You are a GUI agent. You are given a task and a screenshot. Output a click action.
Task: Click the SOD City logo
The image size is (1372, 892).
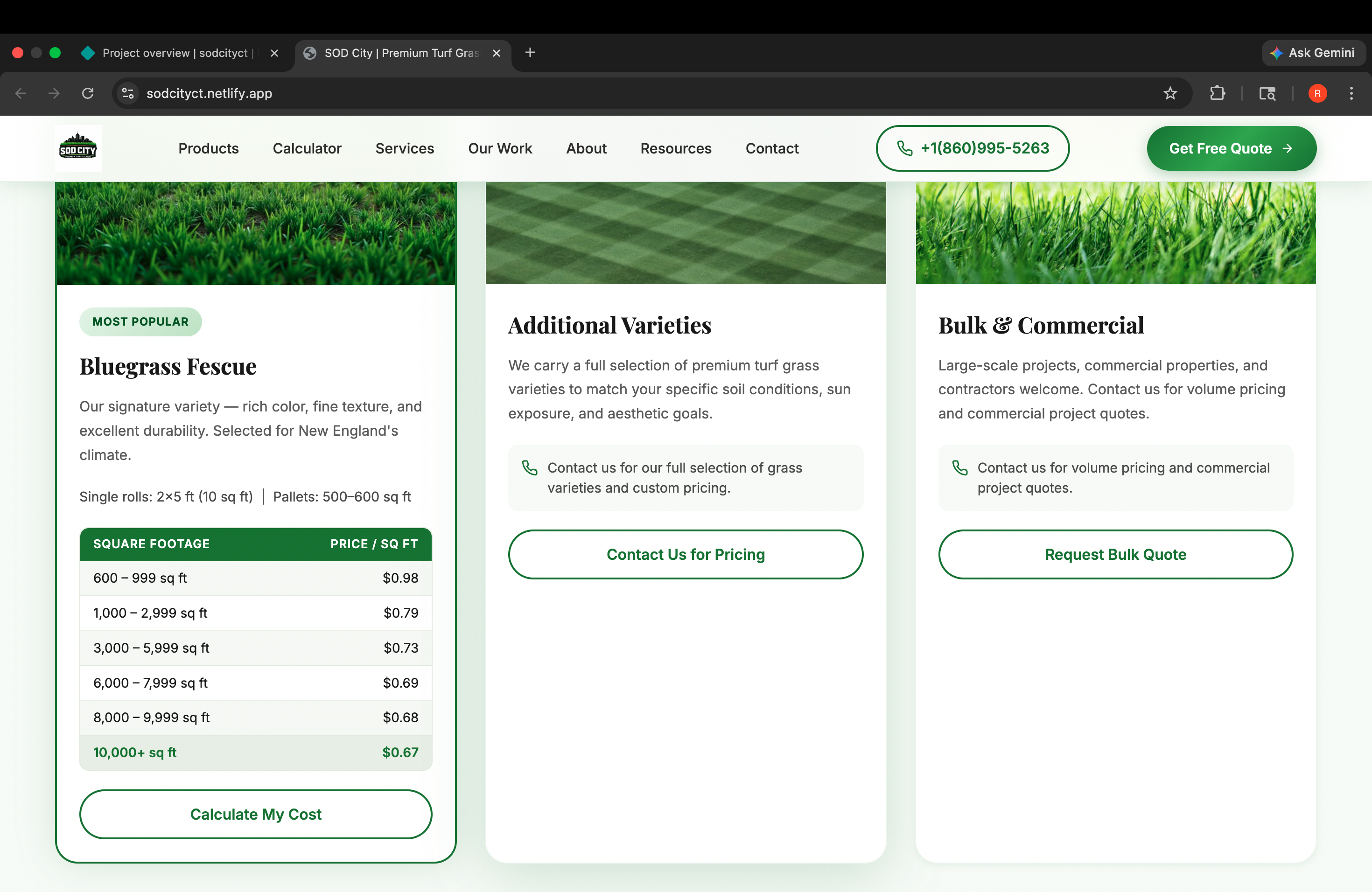pyautogui.click(x=78, y=148)
